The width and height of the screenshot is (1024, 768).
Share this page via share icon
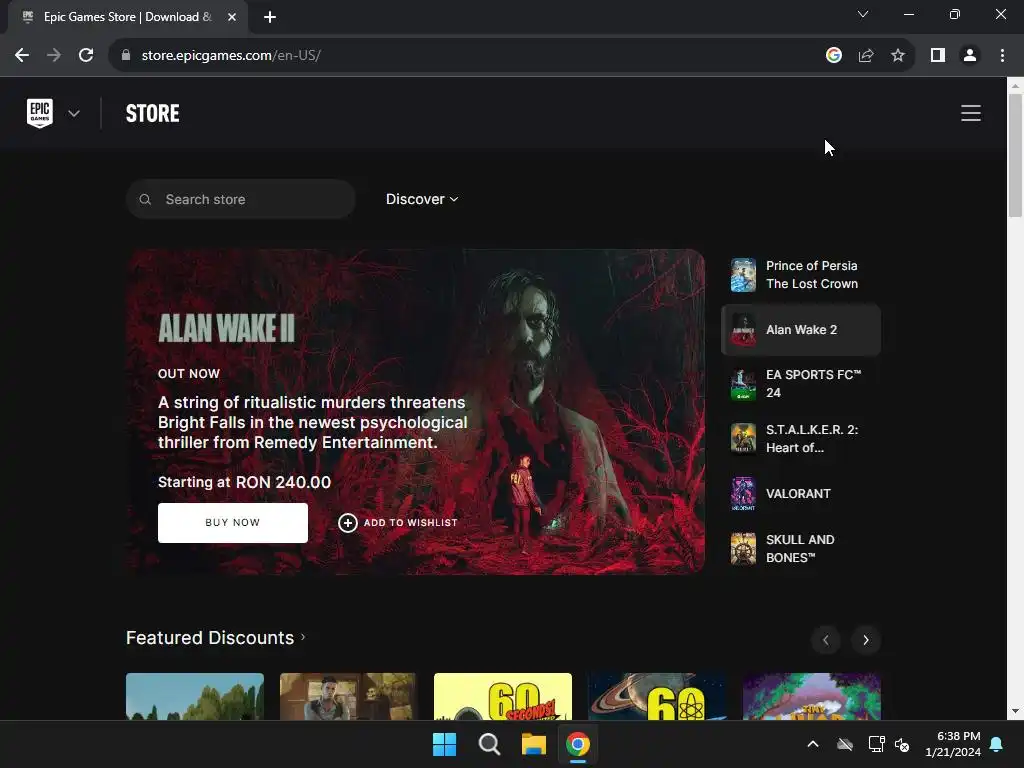(x=866, y=56)
